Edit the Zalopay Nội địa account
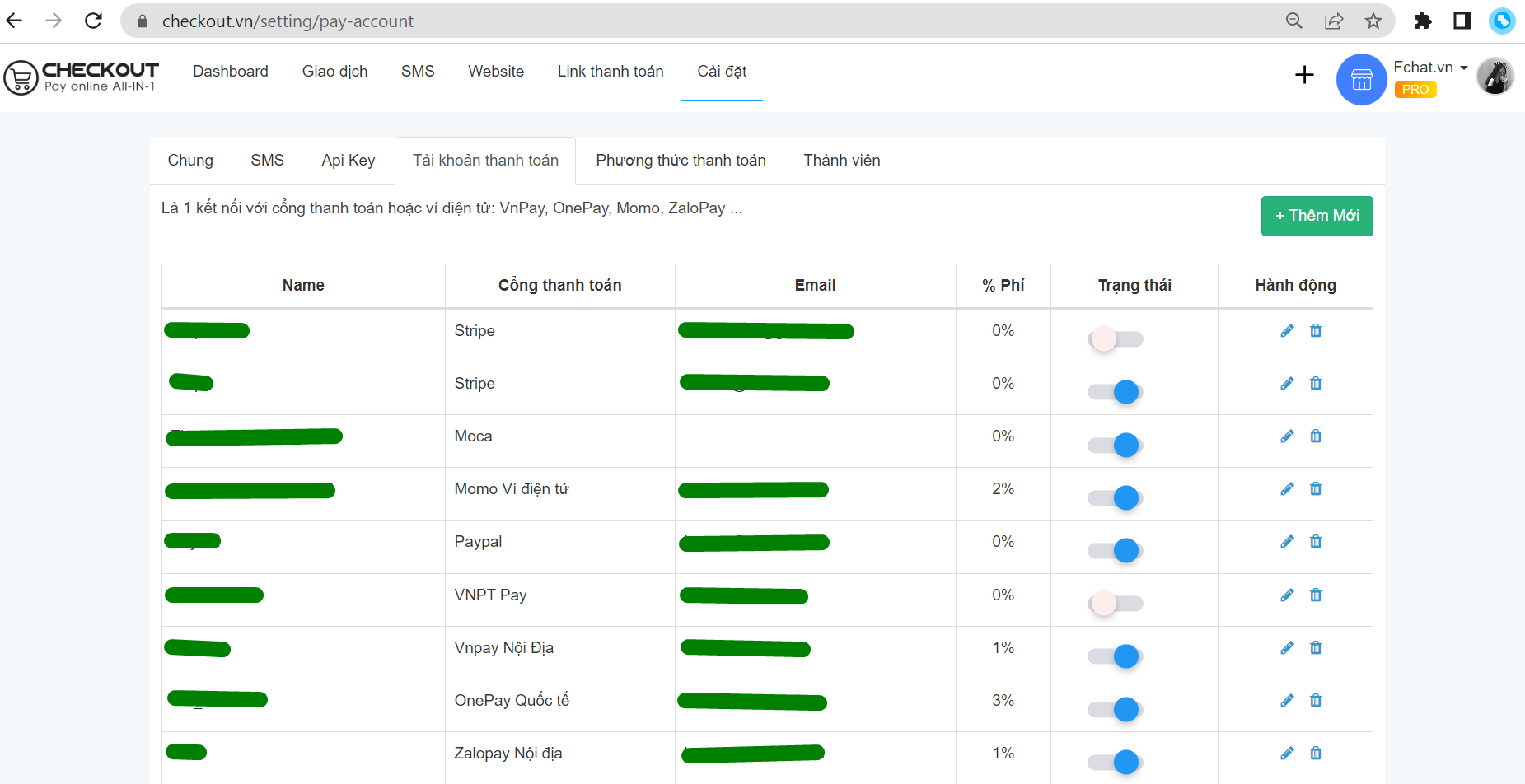Image resolution: width=1525 pixels, height=784 pixels. [1287, 754]
